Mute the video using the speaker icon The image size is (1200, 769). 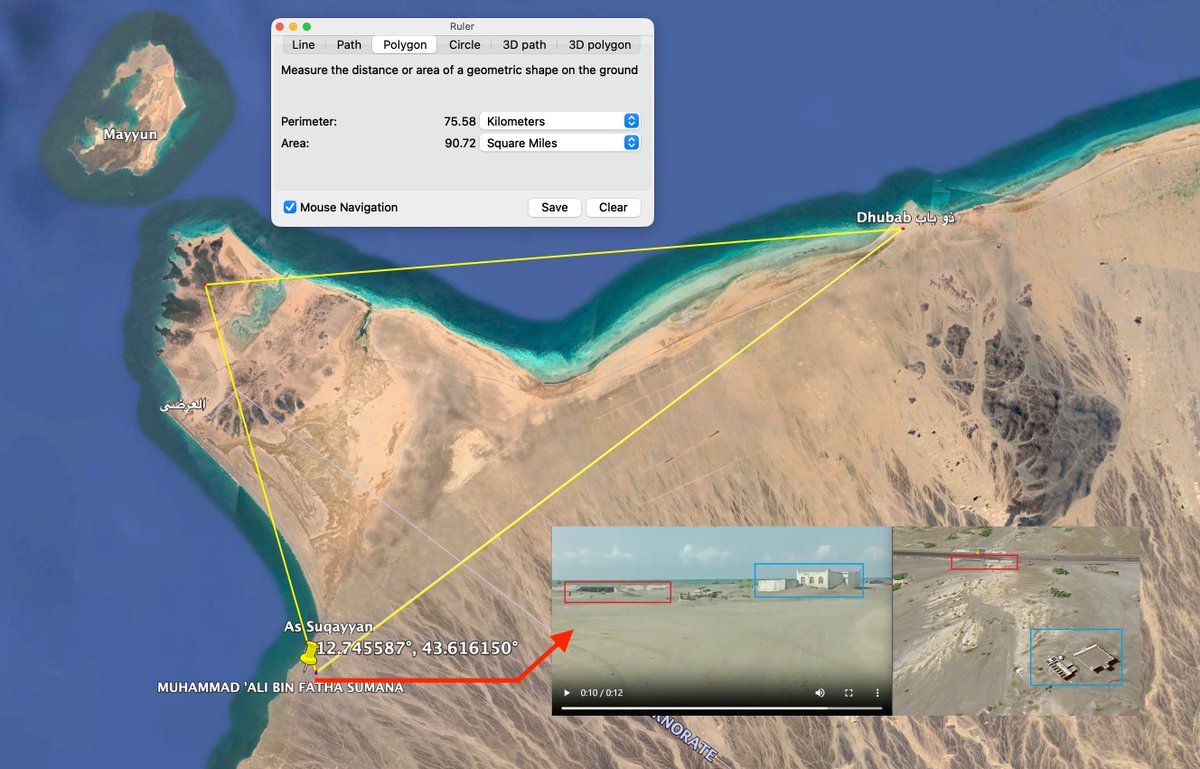(x=820, y=693)
